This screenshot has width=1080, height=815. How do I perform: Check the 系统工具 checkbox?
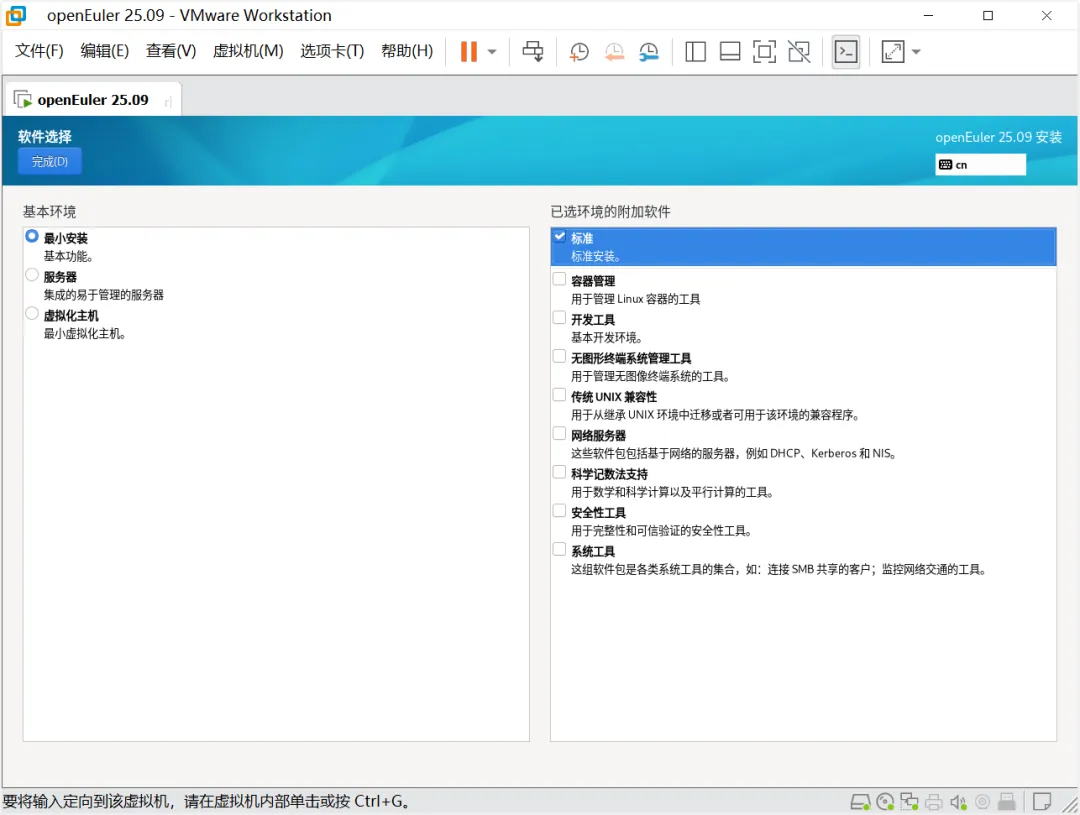point(559,549)
